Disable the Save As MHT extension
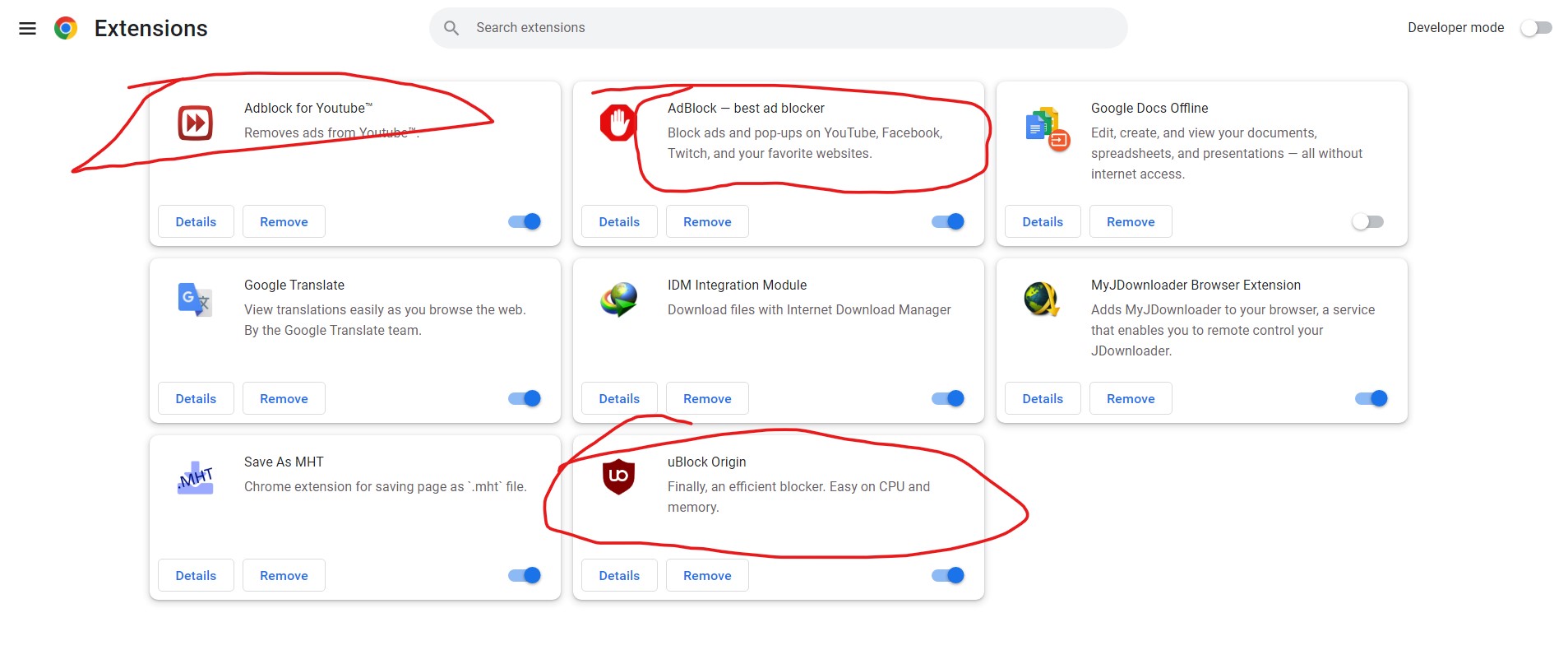 pos(525,575)
